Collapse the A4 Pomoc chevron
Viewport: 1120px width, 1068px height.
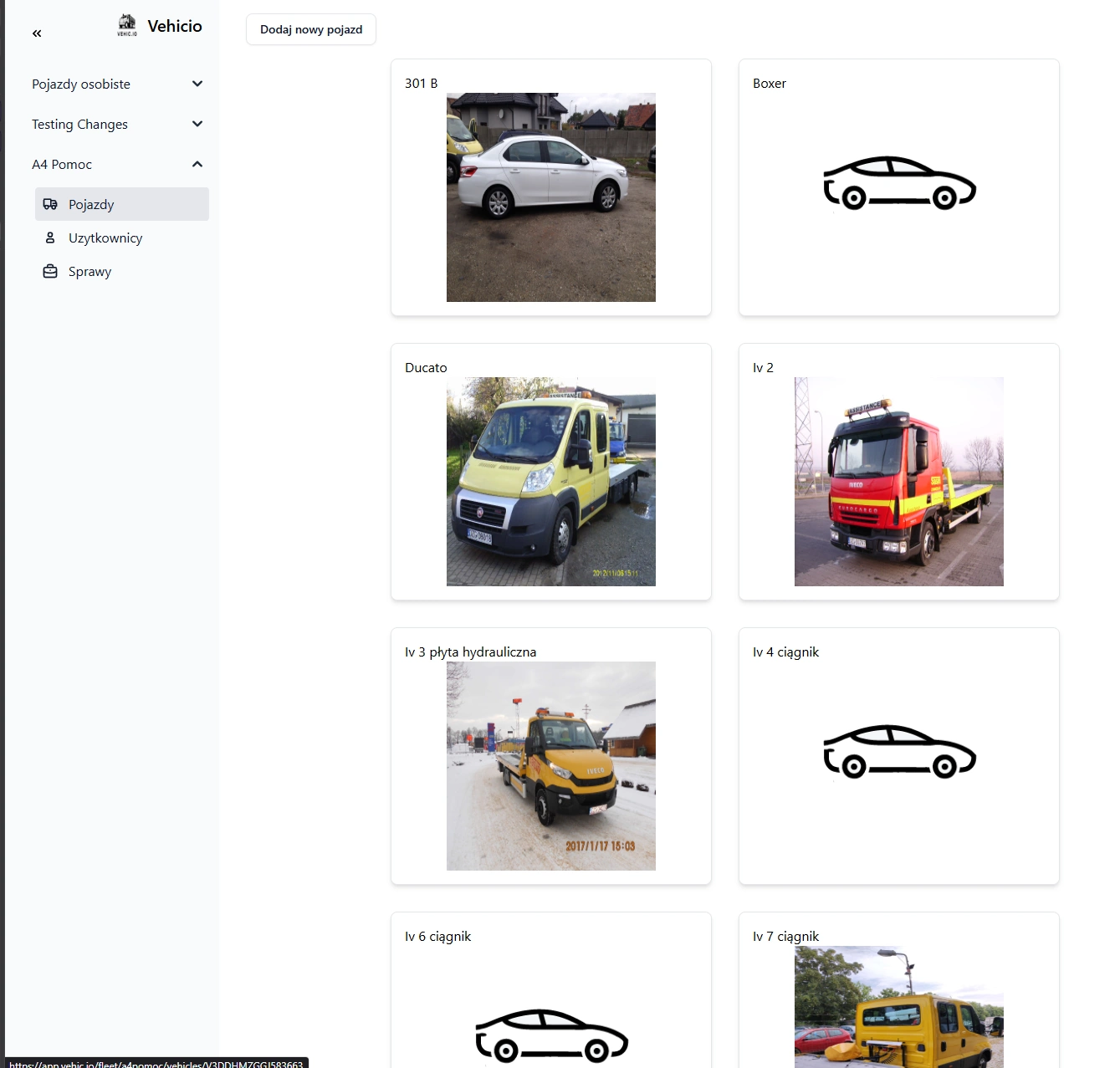point(197,164)
